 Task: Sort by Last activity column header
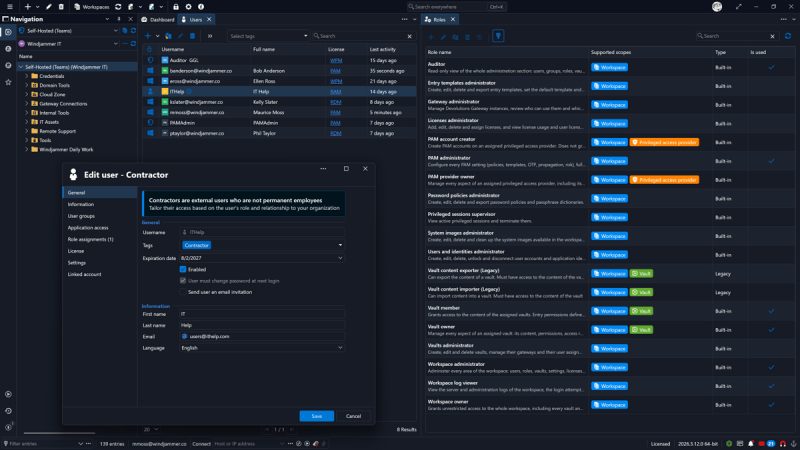[x=383, y=49]
